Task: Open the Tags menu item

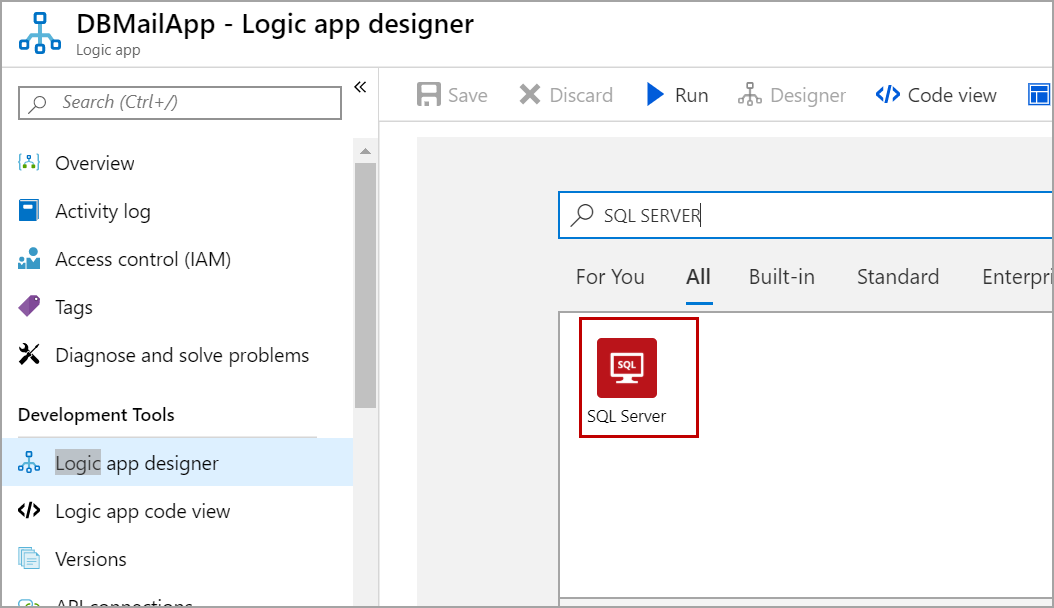Action: click(73, 307)
